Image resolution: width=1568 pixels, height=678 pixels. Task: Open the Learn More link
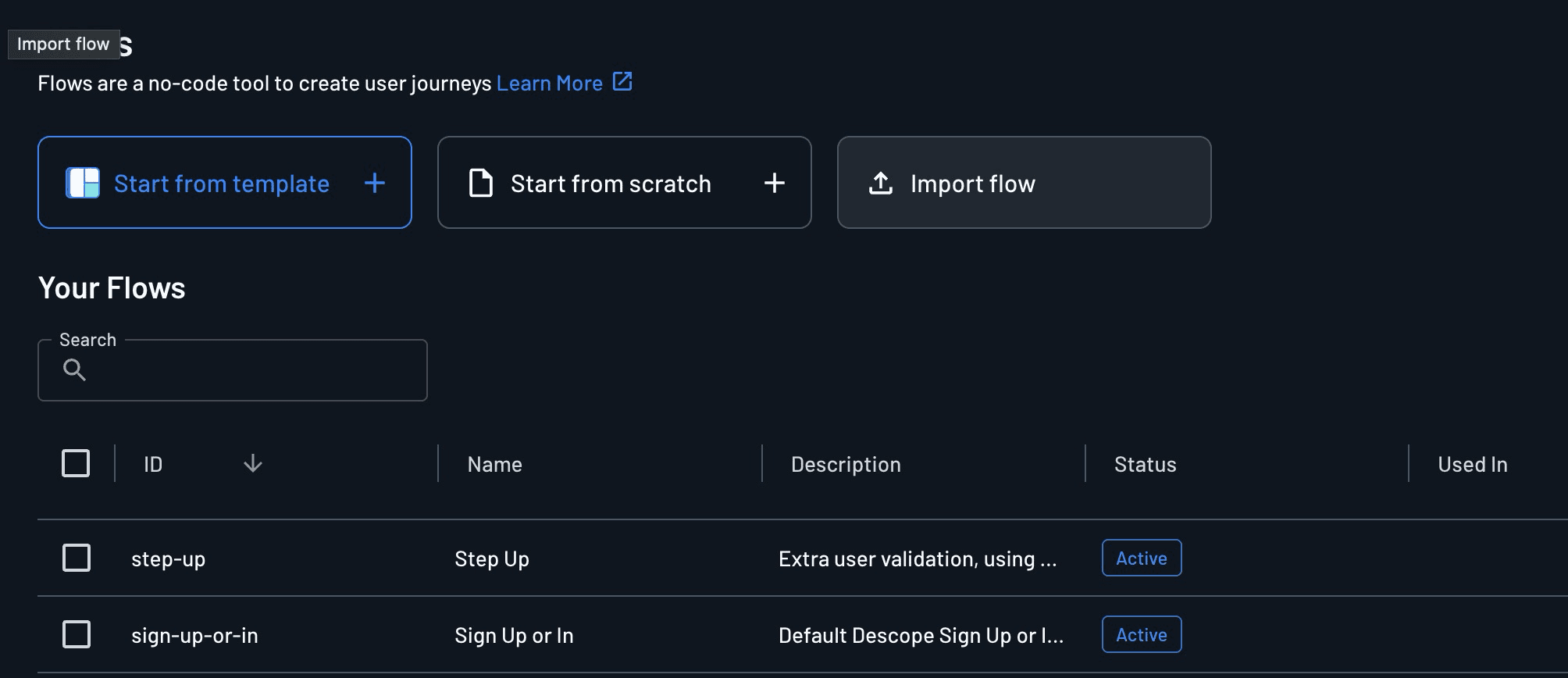[549, 84]
